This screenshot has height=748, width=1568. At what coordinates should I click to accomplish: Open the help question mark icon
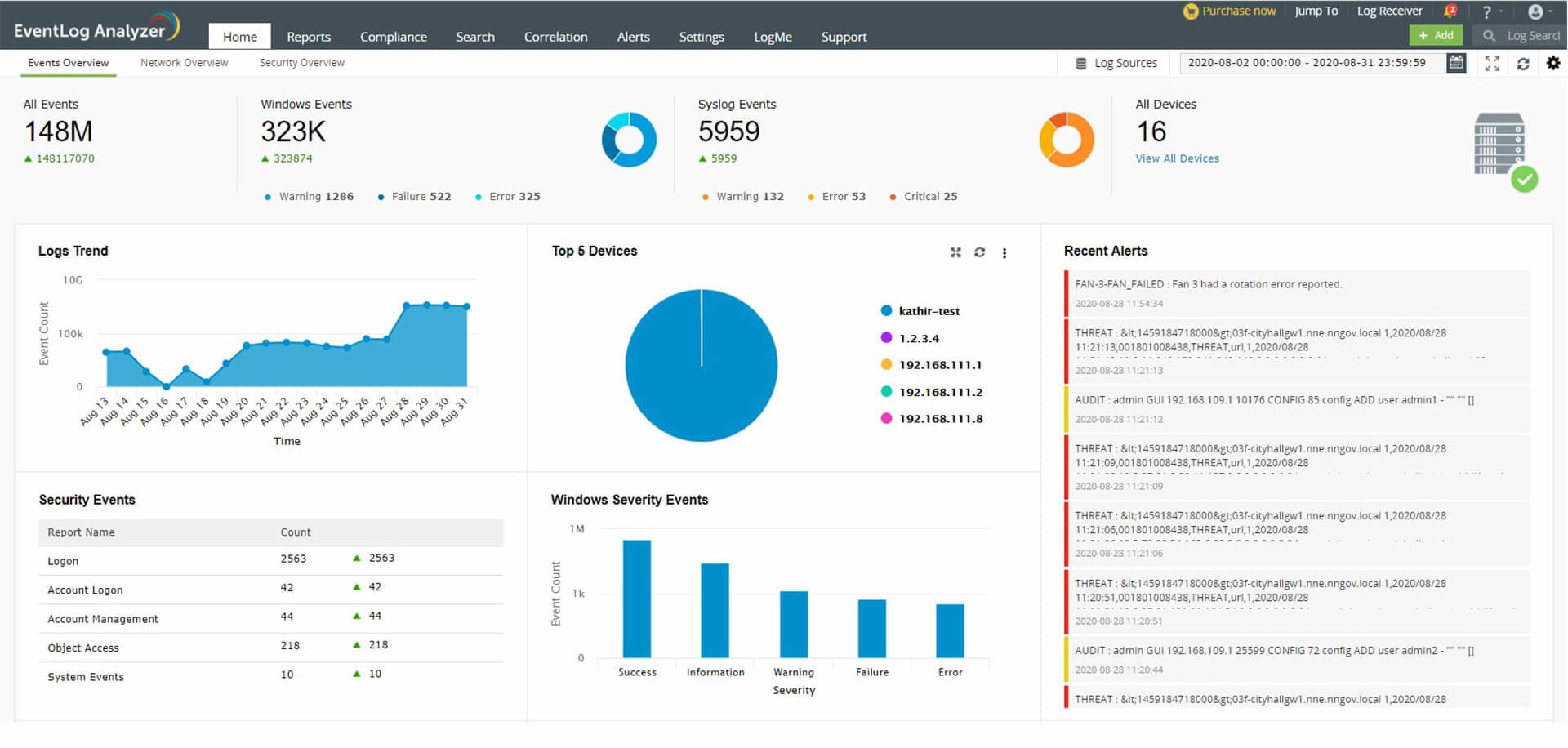[1486, 11]
